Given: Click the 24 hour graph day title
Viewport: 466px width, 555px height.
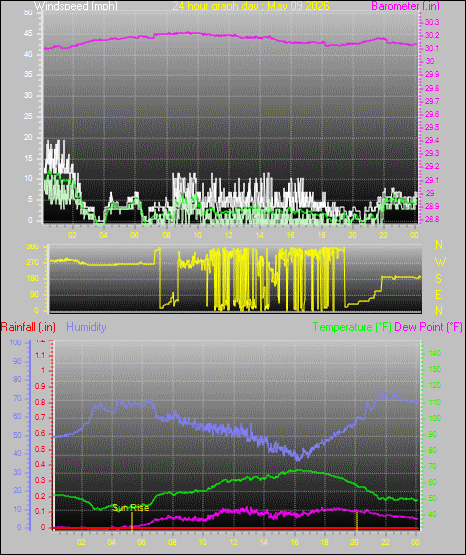Looking at the screenshot, I should (x=251, y=6).
